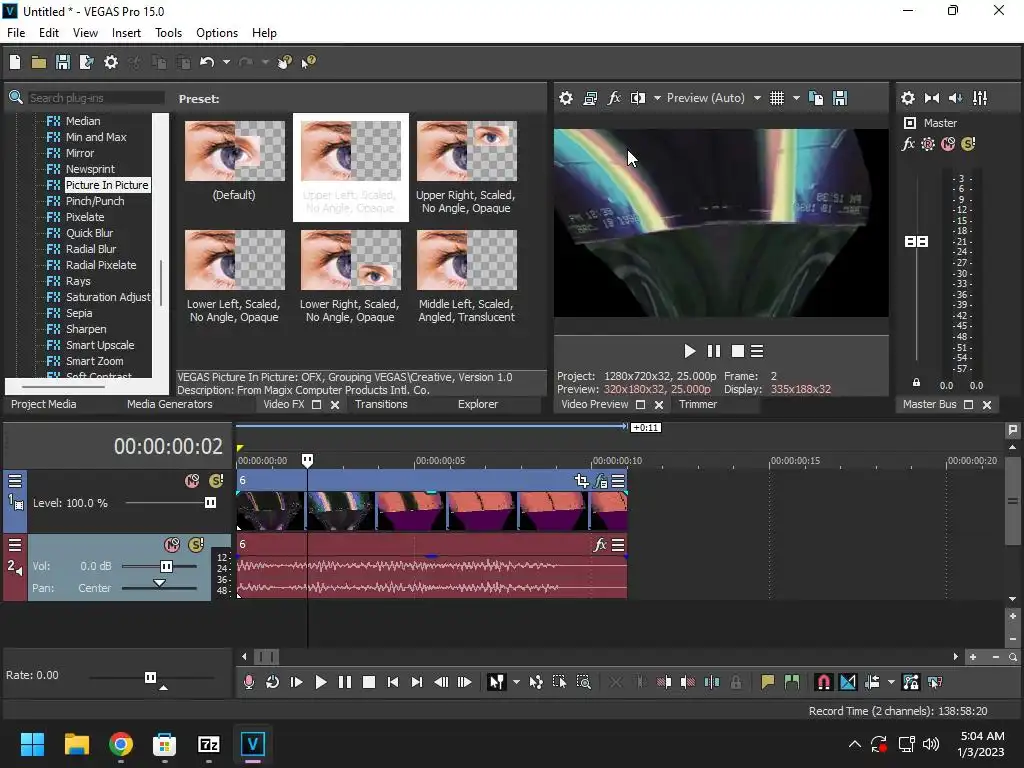
Task: Select the Mirror video effect
Action: 80,153
